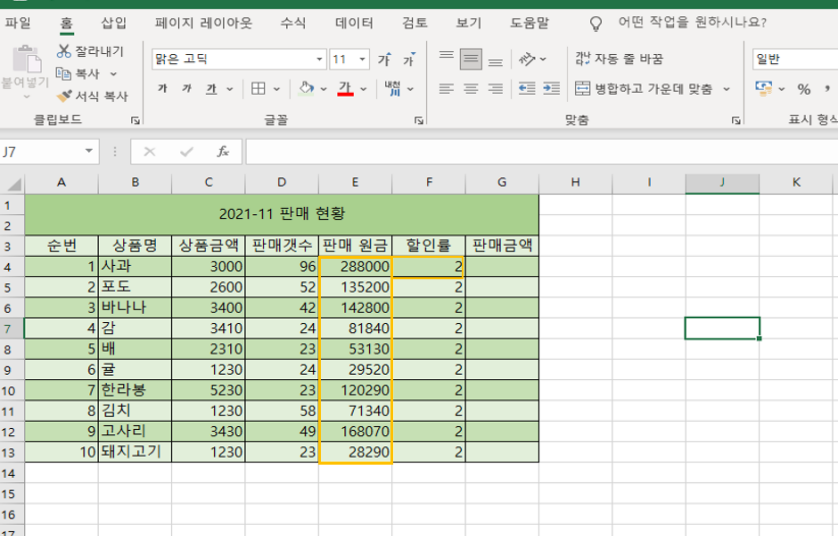Image resolution: width=838 pixels, height=536 pixels.
Task: Toggle underline formatting
Action: tap(212, 89)
